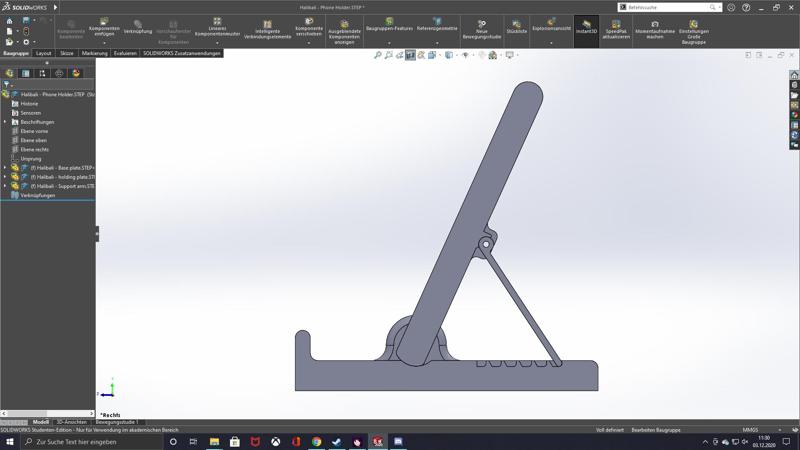The image size is (800, 450).
Task: Switch to the Skizze tab
Action: pos(67,53)
